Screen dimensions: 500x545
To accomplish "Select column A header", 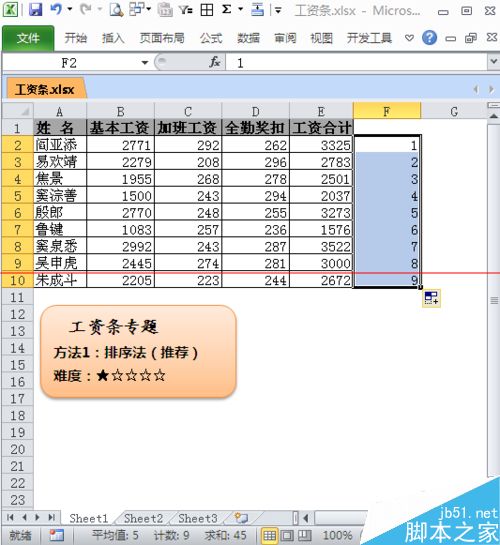I will coord(60,111).
